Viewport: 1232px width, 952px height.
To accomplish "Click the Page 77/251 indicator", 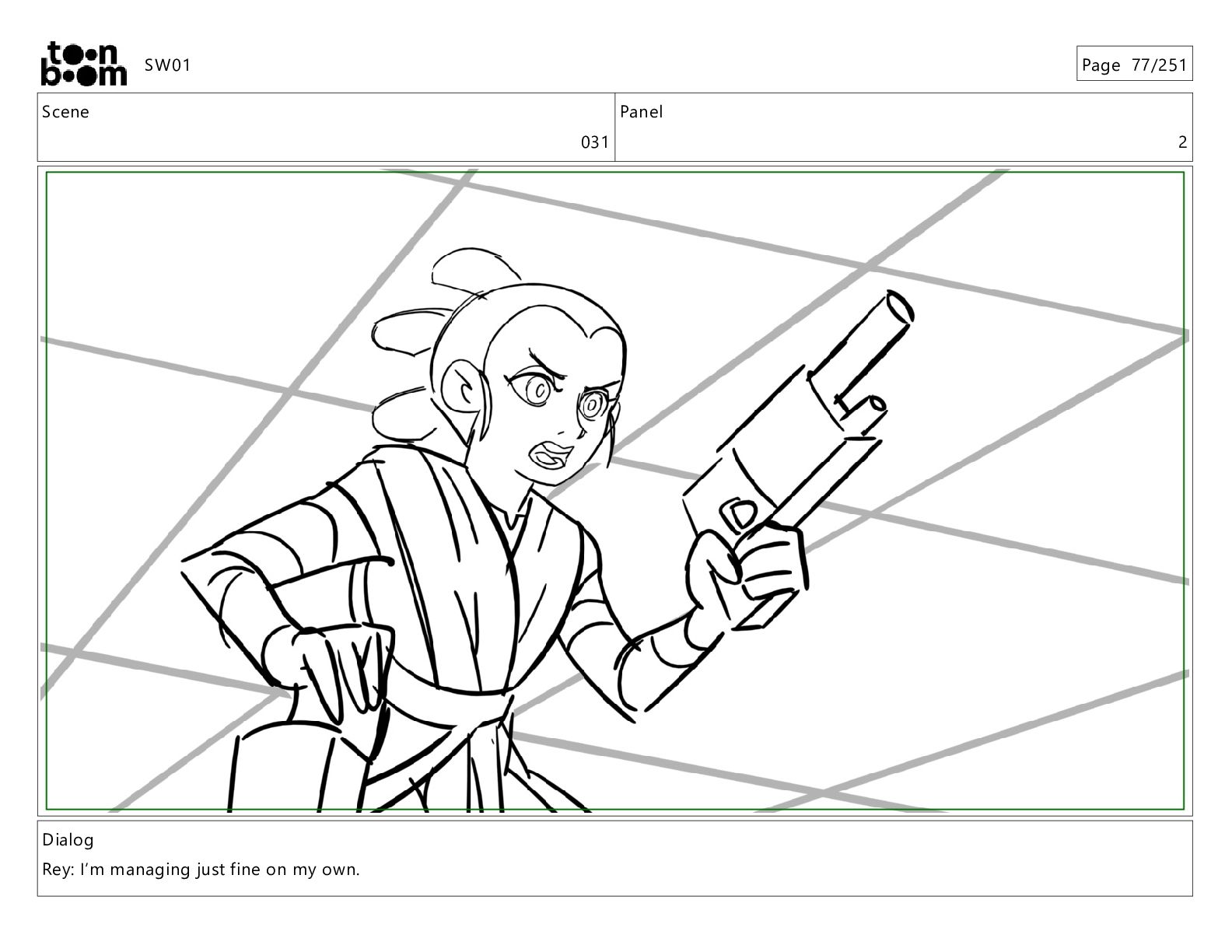I will coord(1134,65).
